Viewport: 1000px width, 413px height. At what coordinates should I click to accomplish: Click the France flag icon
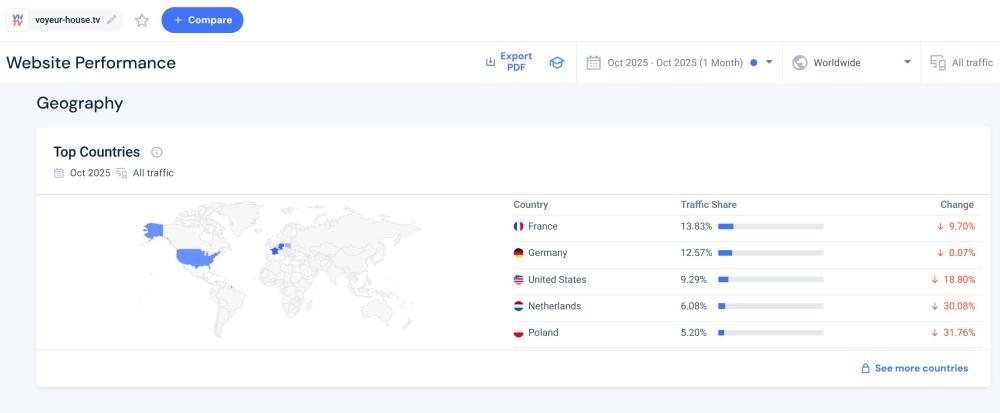(518, 227)
